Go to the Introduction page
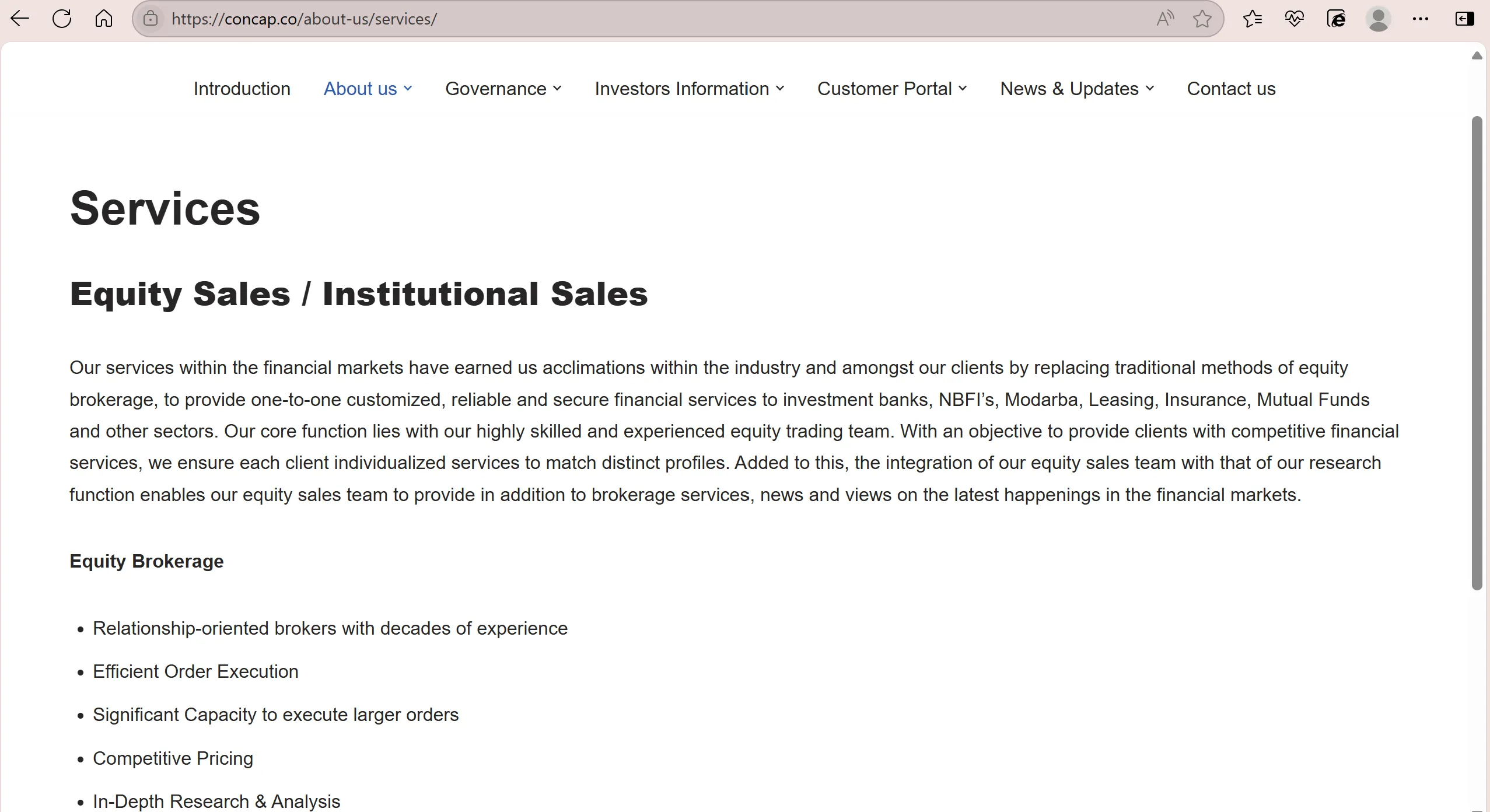Screen dimensions: 1490x812 click(x=242, y=89)
